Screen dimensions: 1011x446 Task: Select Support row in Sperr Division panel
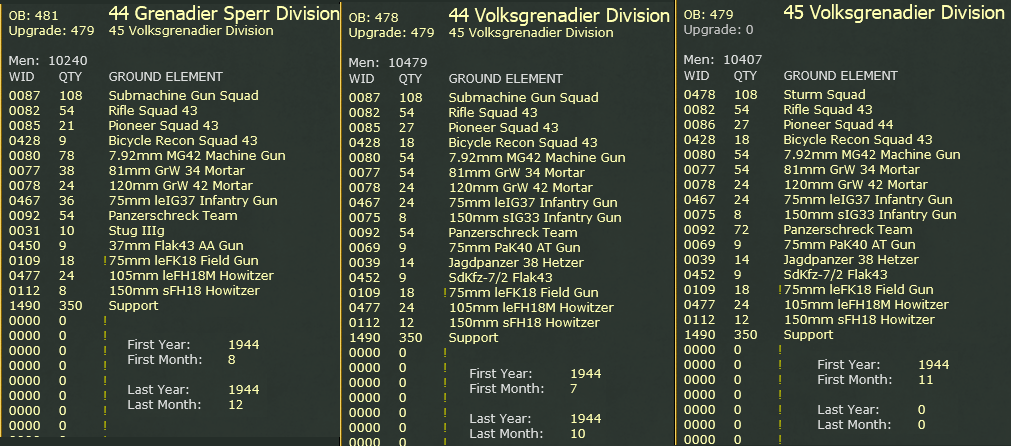(x=133, y=305)
